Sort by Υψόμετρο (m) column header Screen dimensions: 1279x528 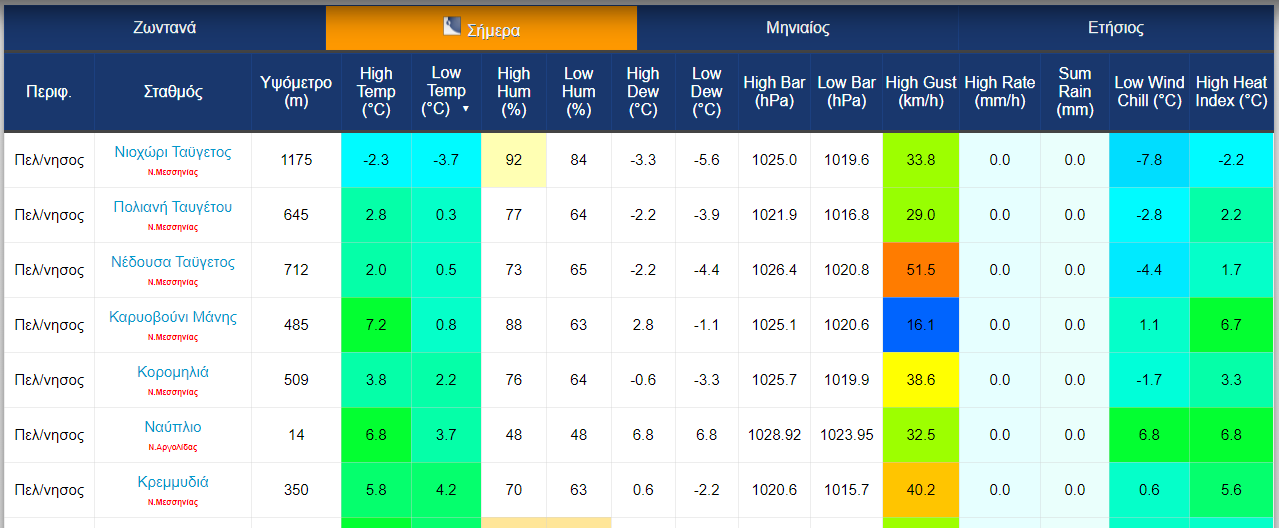click(296, 92)
